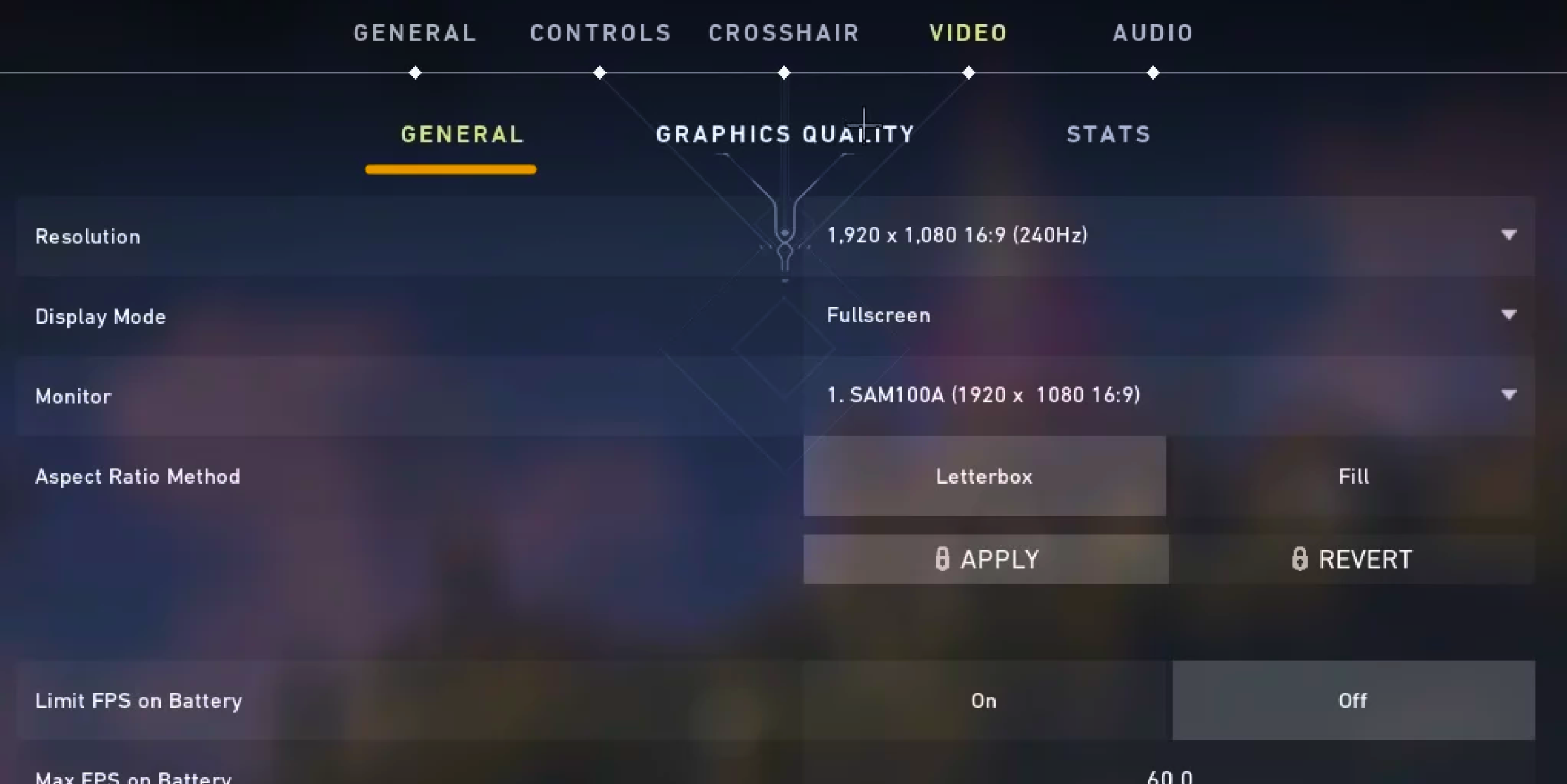The height and width of the screenshot is (784, 1567).
Task: Select Fill aspect ratio method
Action: [x=1353, y=476]
